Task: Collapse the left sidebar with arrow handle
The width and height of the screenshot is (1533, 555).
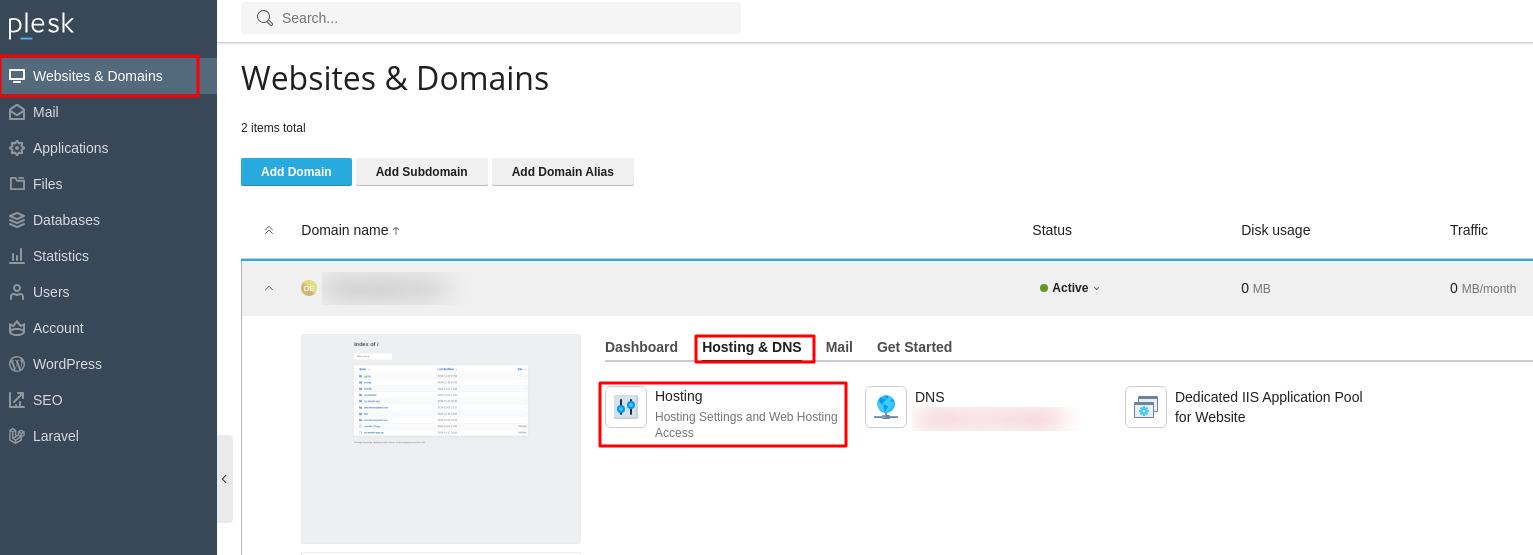Action: click(224, 479)
